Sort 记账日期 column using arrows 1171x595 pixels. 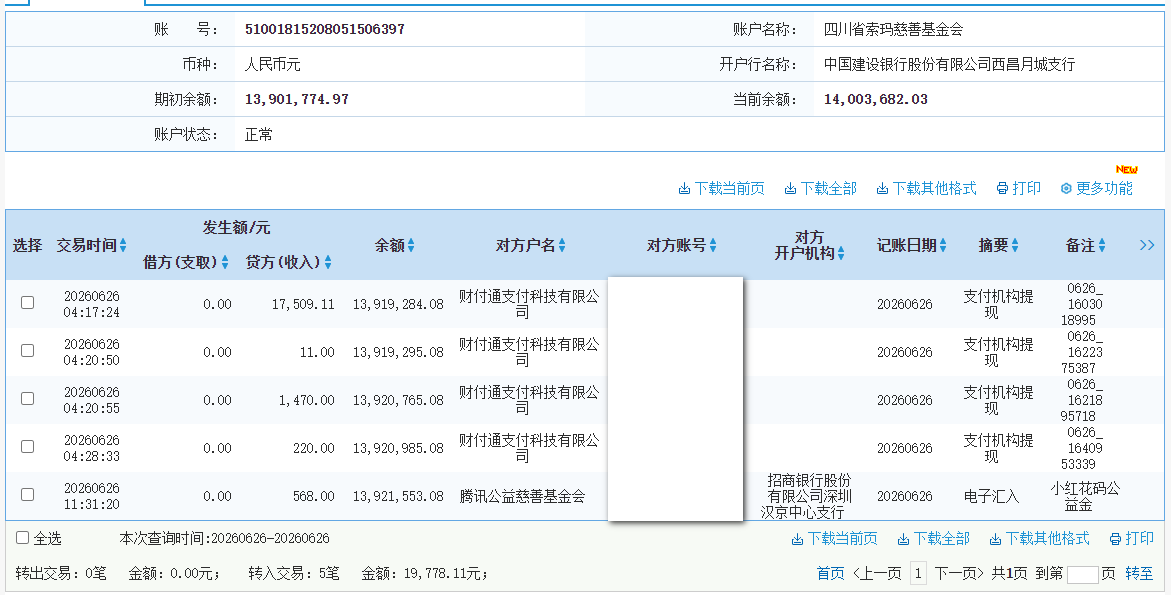pos(942,245)
